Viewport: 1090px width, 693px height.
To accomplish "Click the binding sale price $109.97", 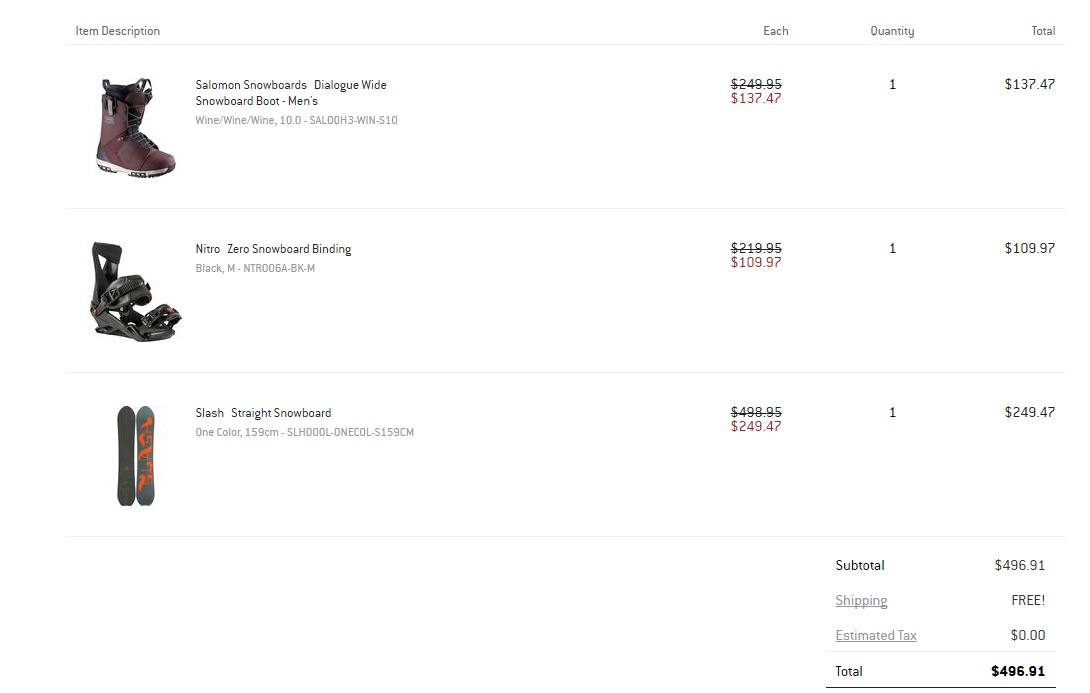I will 756,263.
